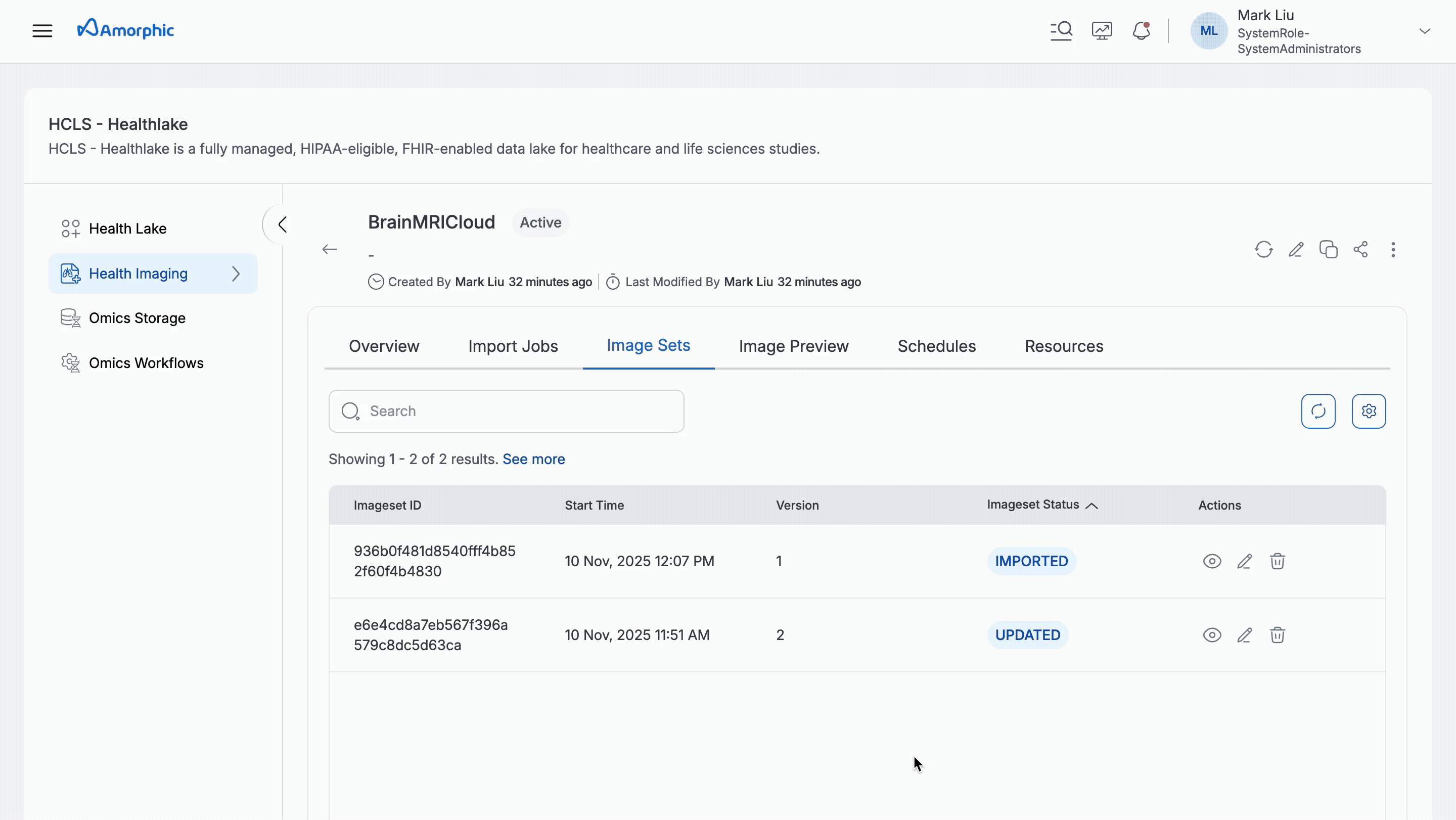The image size is (1456, 820).
Task: Open the global search icon in header
Action: coord(1061,30)
